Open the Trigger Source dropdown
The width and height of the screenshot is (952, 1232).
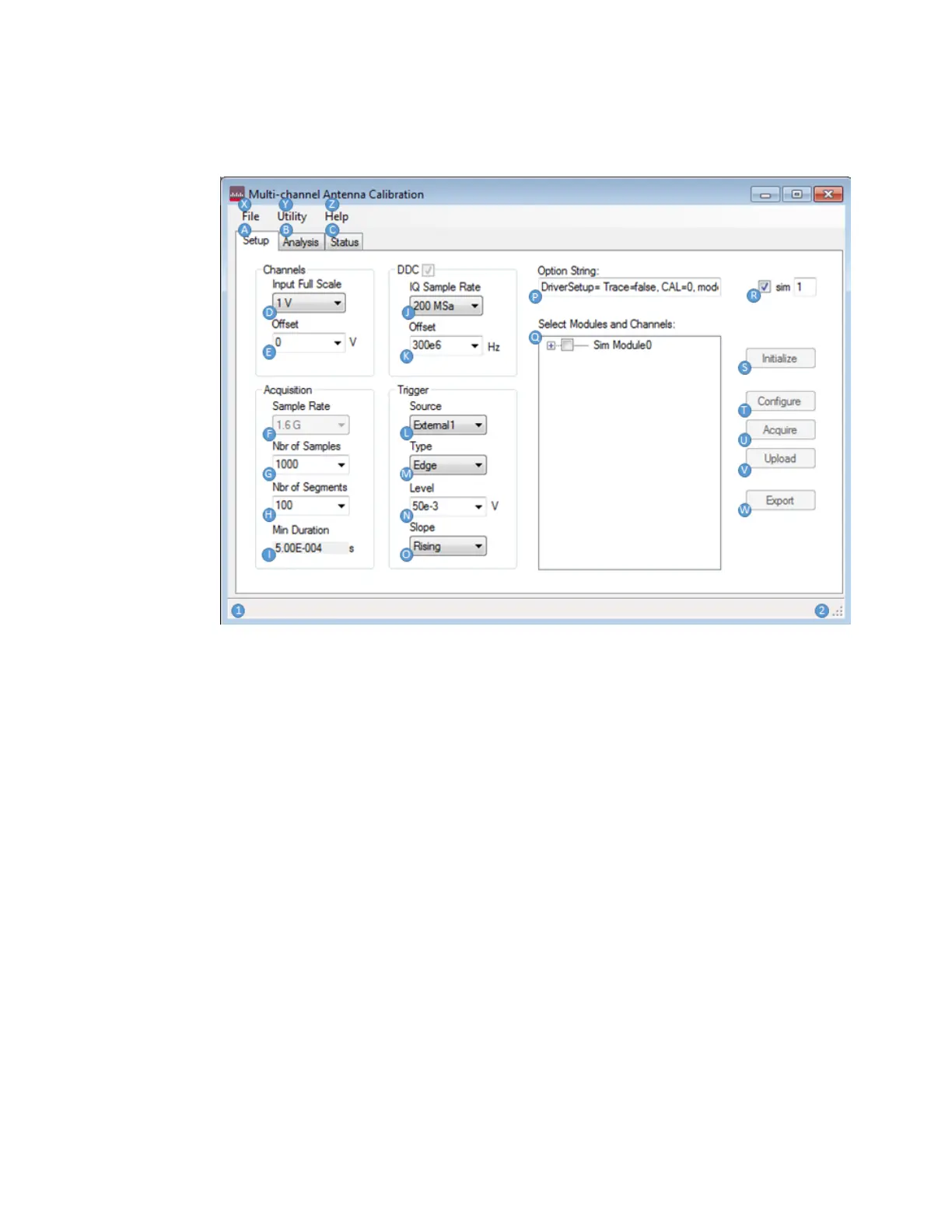(x=448, y=425)
